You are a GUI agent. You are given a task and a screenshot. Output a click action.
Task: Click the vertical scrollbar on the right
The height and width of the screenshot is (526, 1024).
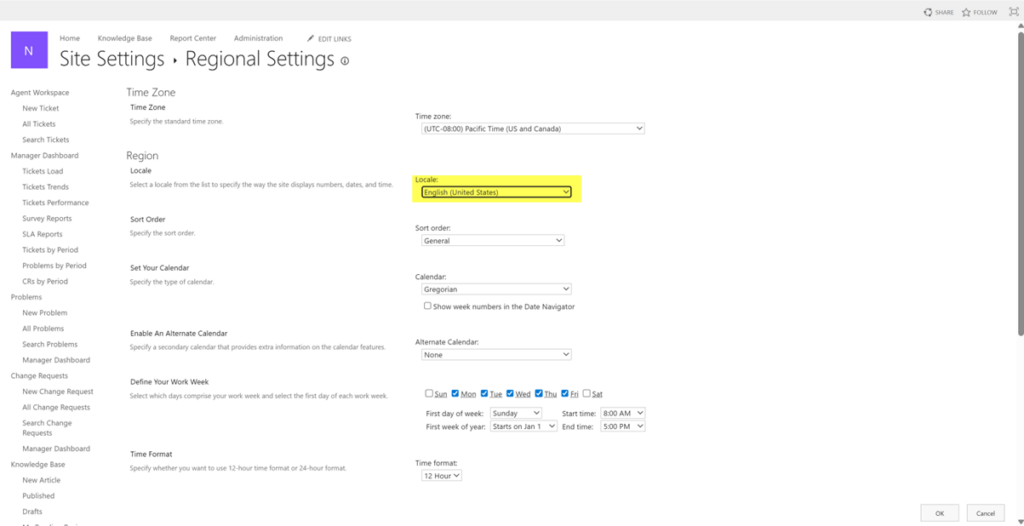tap(1019, 200)
